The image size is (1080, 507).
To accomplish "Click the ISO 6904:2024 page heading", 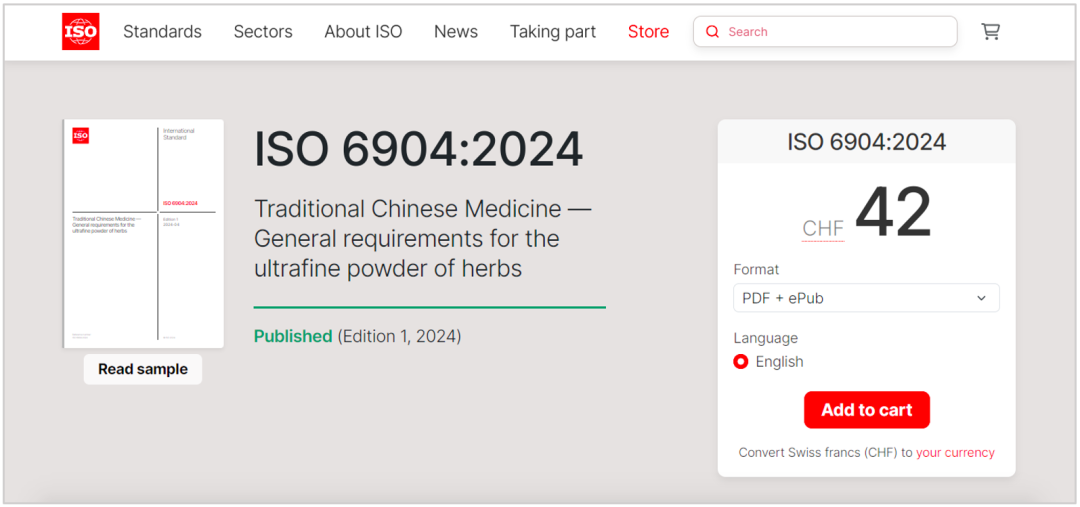I will pos(418,150).
